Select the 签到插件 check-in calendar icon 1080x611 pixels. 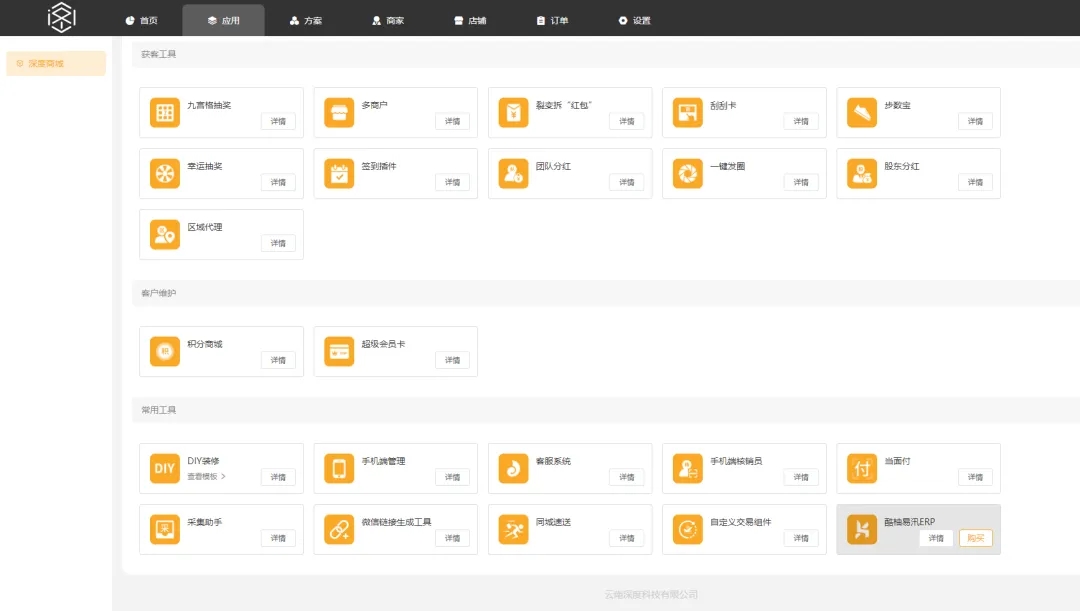[x=338, y=172]
